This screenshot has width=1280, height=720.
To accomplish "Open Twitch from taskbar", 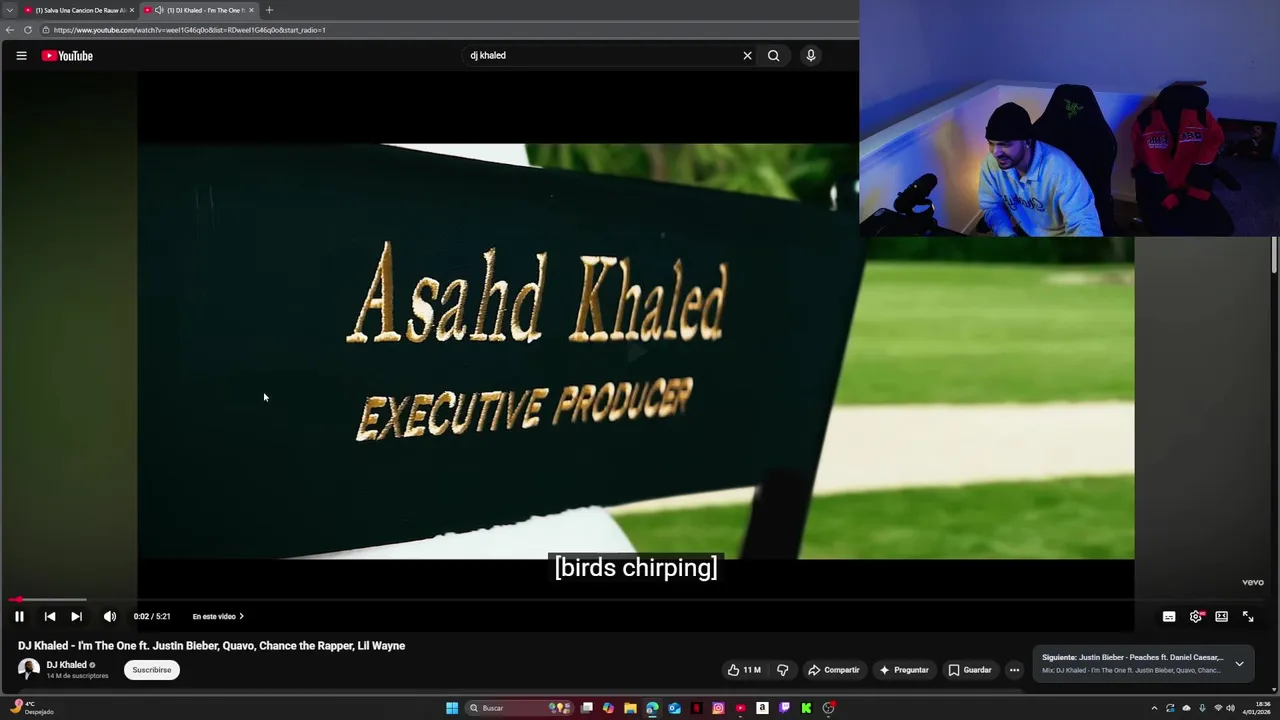I will [784, 708].
